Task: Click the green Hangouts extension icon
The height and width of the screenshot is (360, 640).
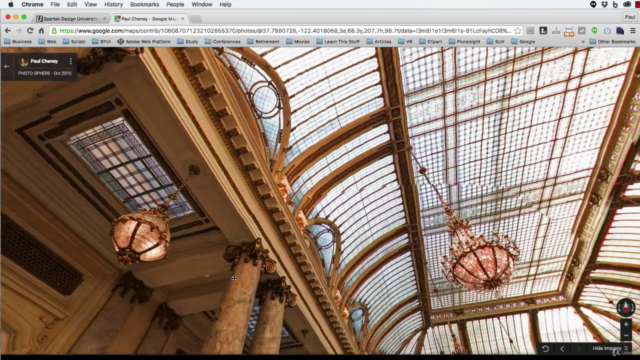Action: (594, 31)
